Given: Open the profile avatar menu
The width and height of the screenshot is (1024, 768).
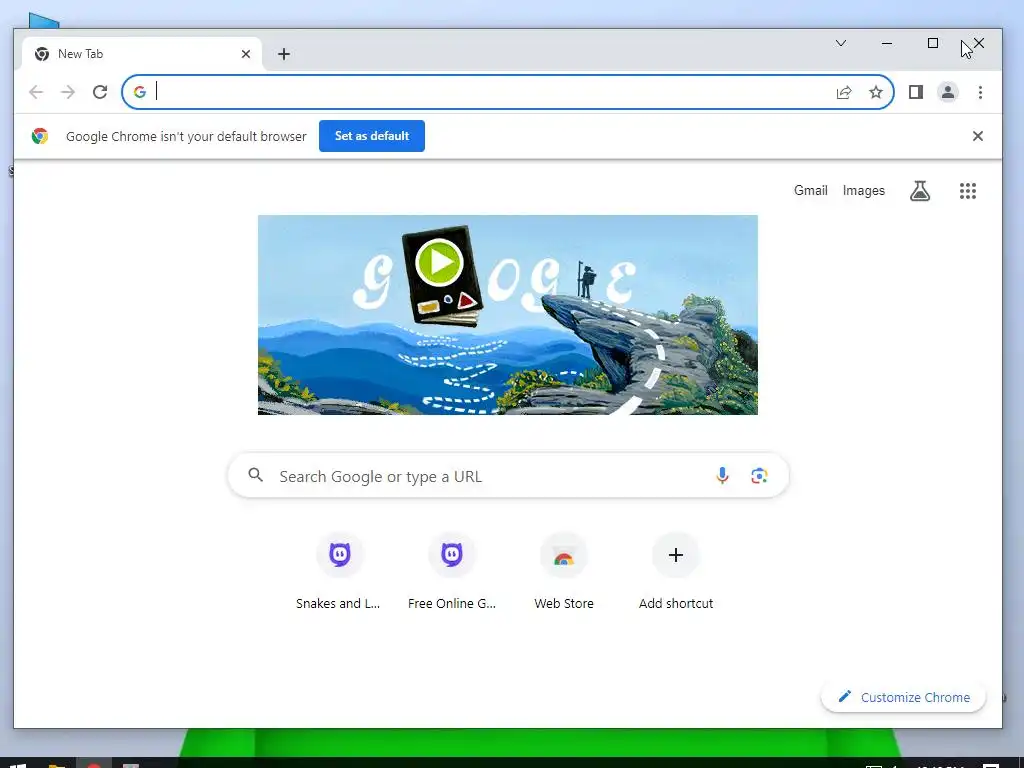Looking at the screenshot, I should [948, 92].
